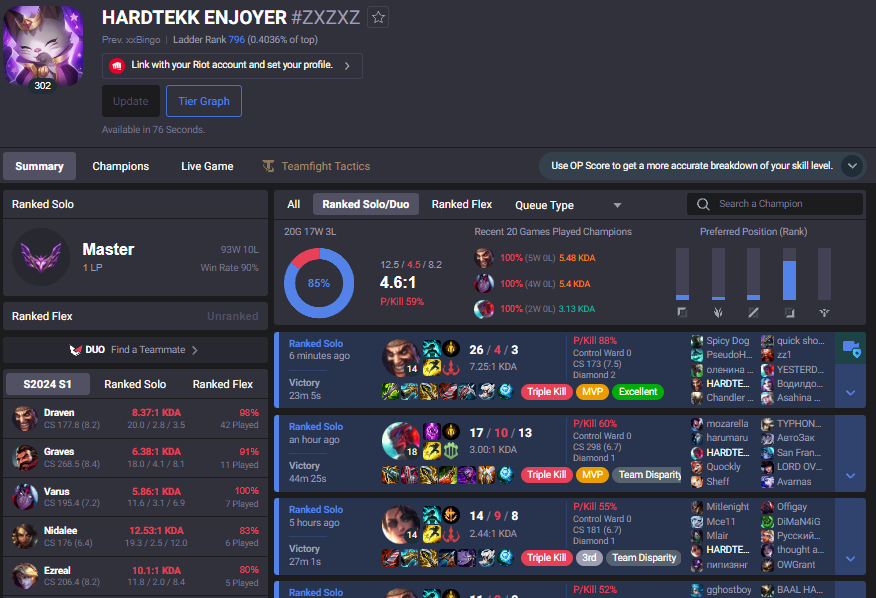
Task: Open the Live Game tab
Action: tap(207, 166)
